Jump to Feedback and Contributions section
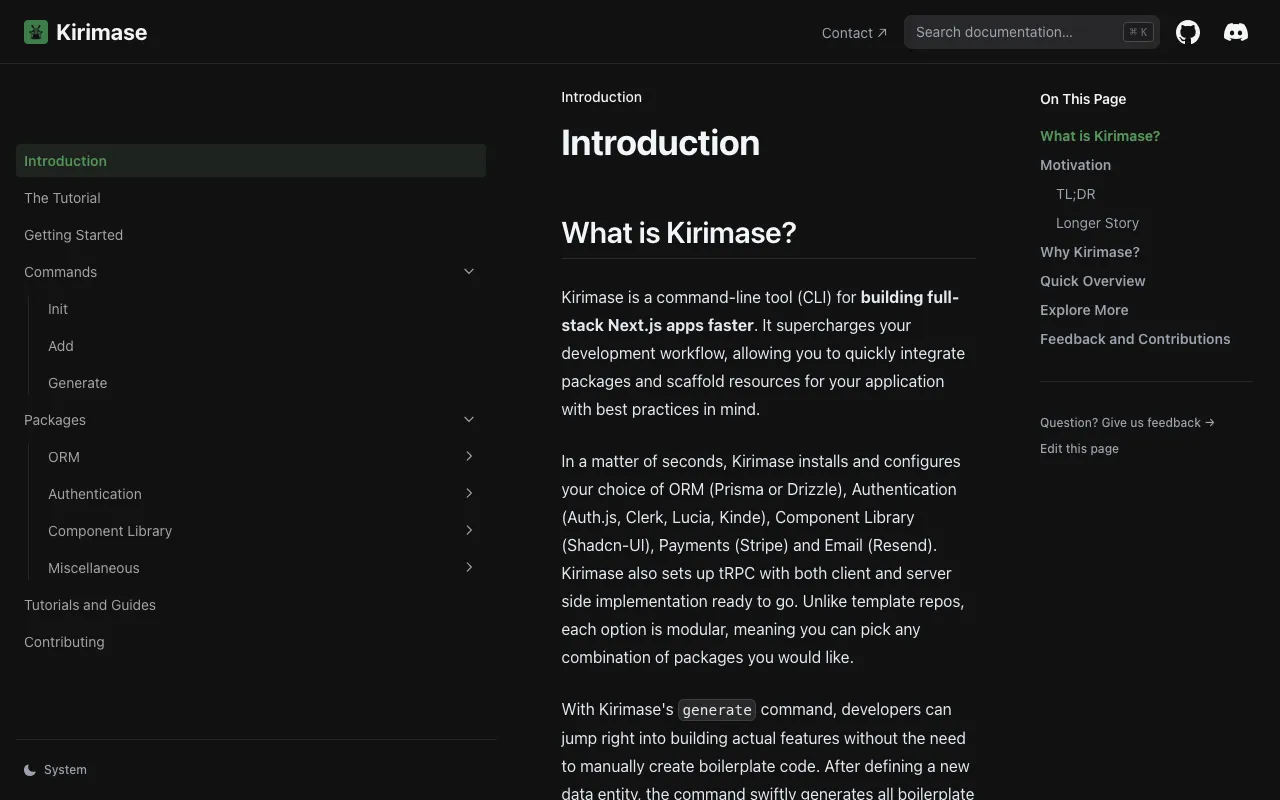Image resolution: width=1280 pixels, height=800 pixels. pyautogui.click(x=1135, y=339)
